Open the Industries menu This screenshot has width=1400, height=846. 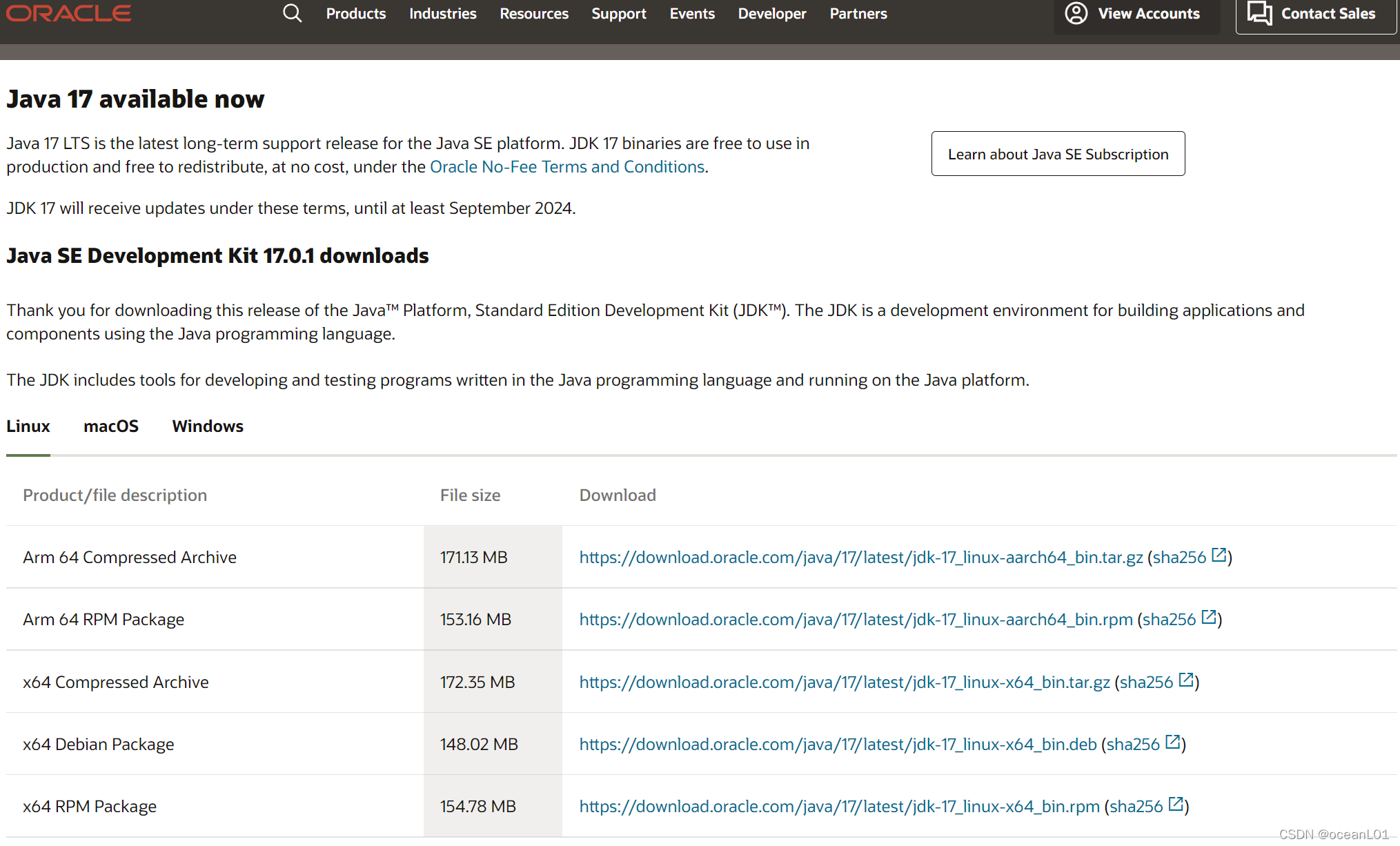(442, 14)
